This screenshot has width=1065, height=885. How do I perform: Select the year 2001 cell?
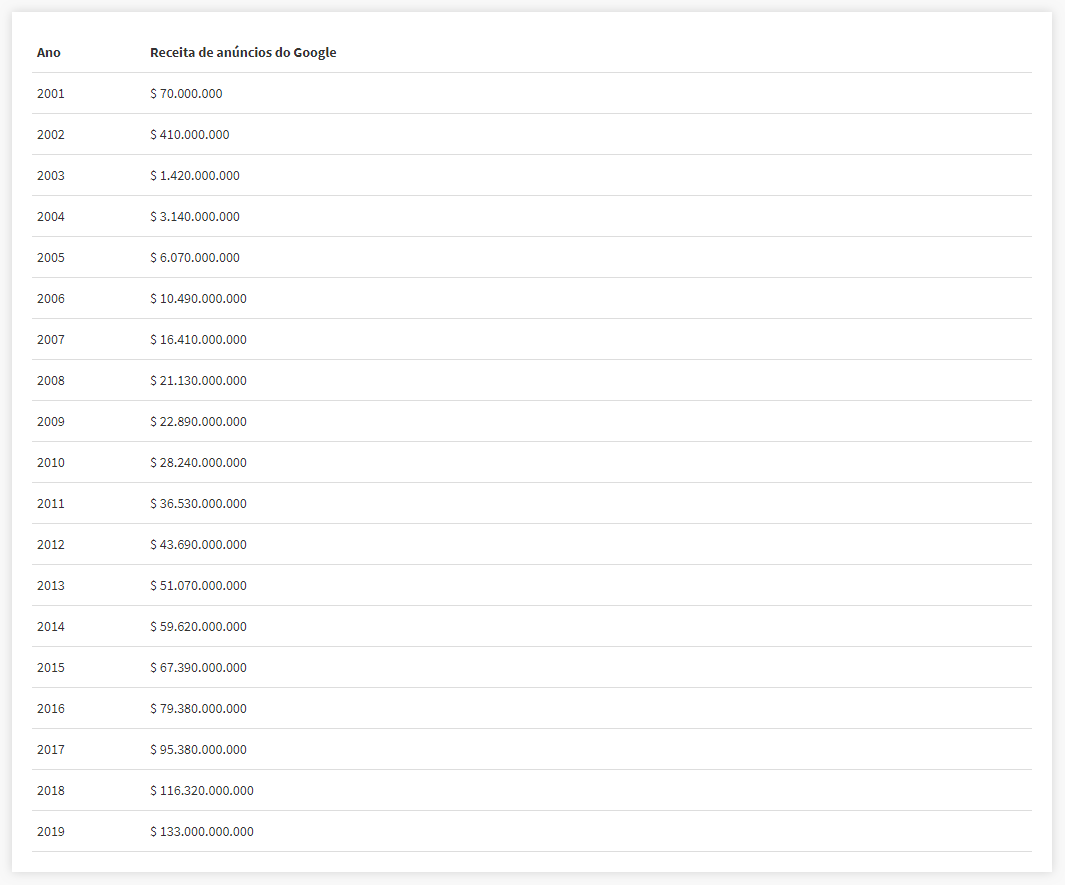[51, 94]
